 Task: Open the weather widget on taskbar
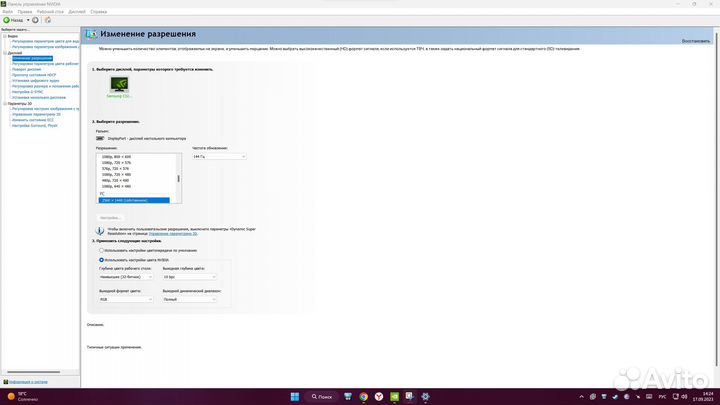tap(23, 397)
